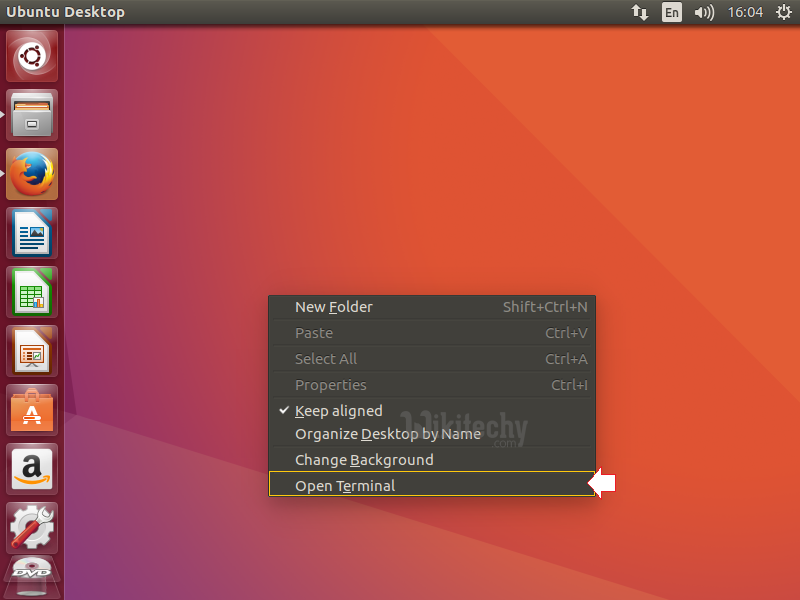Launch the Files file manager
Image resolution: width=800 pixels, height=600 pixels.
(x=32, y=115)
